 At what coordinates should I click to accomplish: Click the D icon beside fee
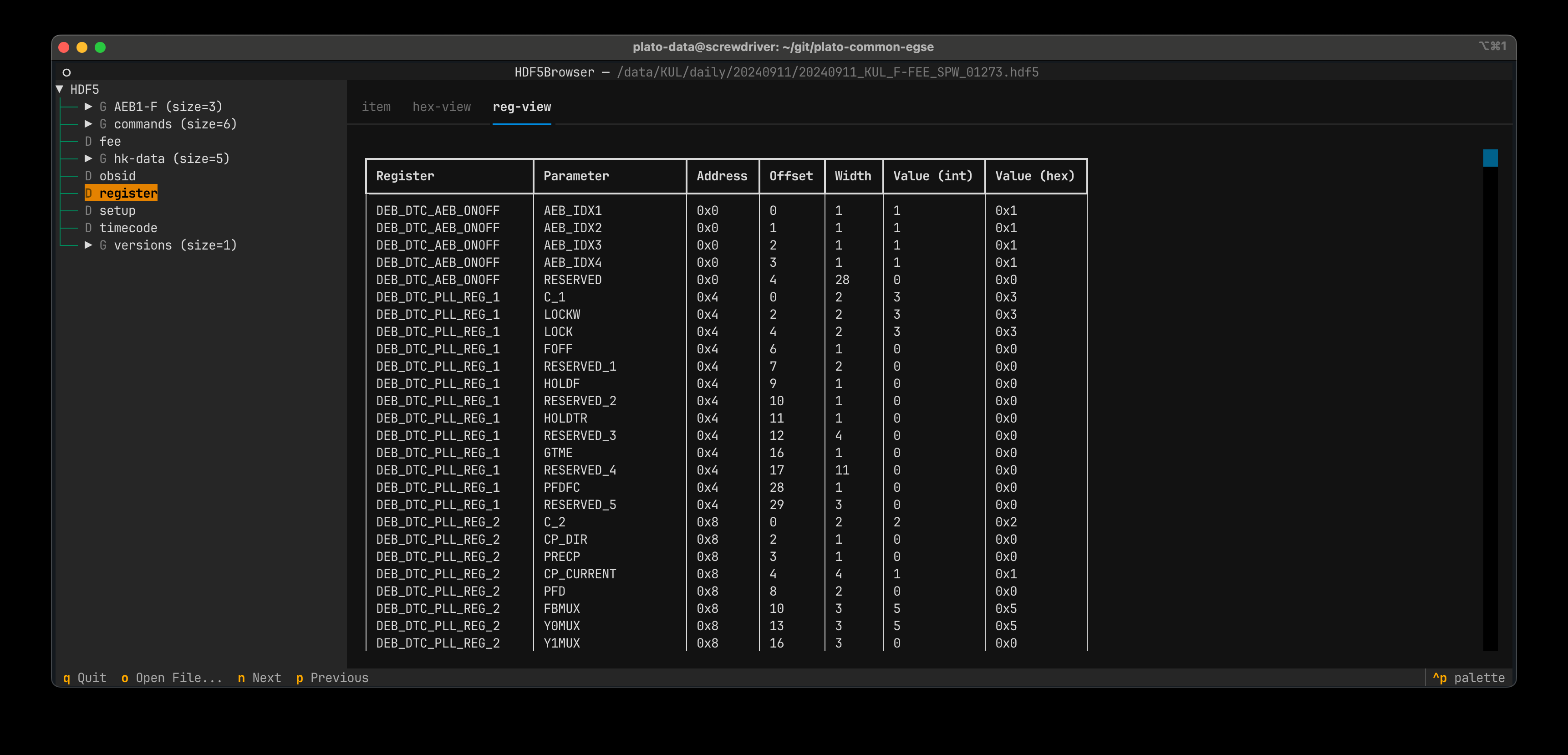click(88, 141)
